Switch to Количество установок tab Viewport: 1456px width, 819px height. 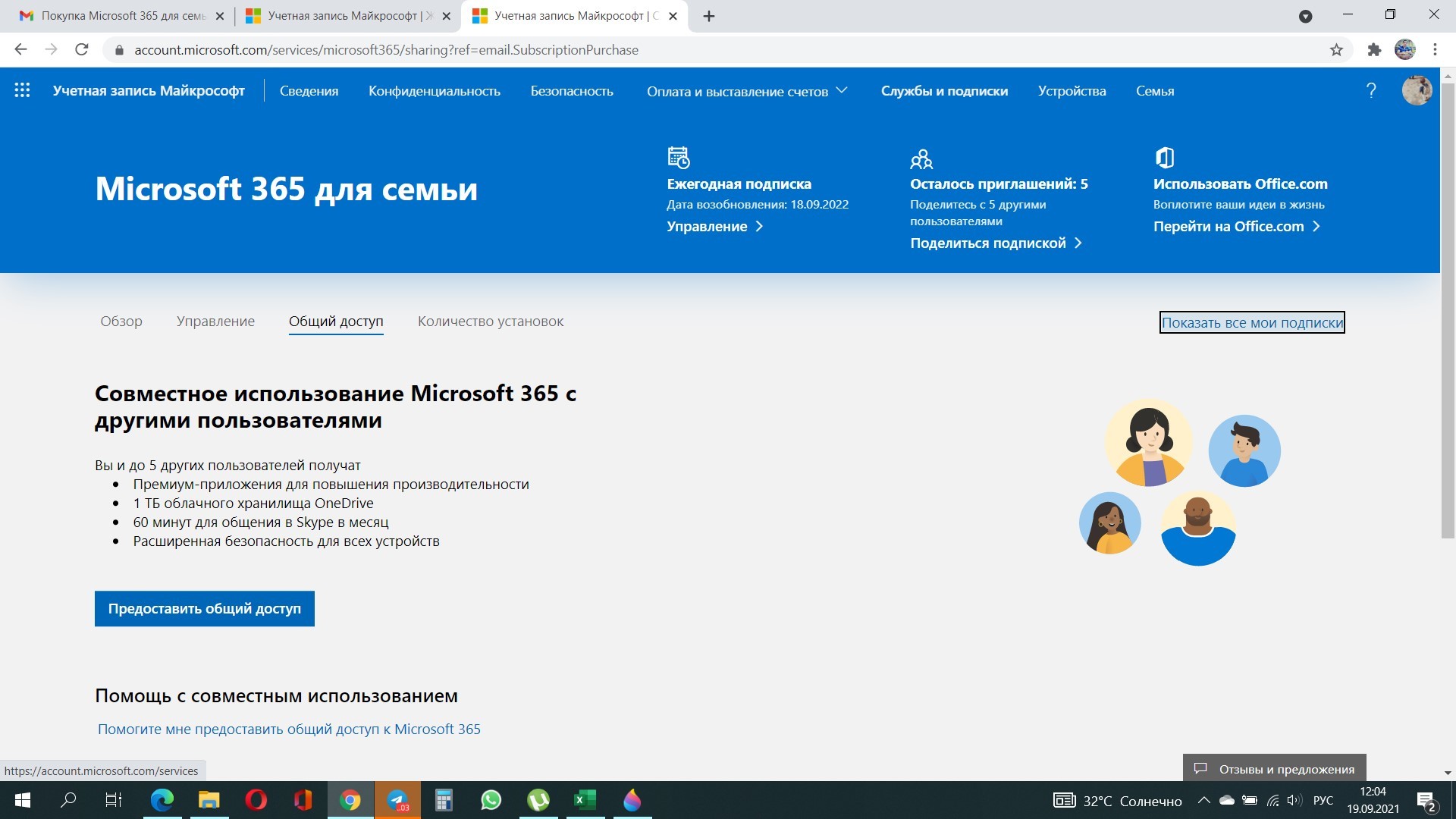pyautogui.click(x=491, y=322)
